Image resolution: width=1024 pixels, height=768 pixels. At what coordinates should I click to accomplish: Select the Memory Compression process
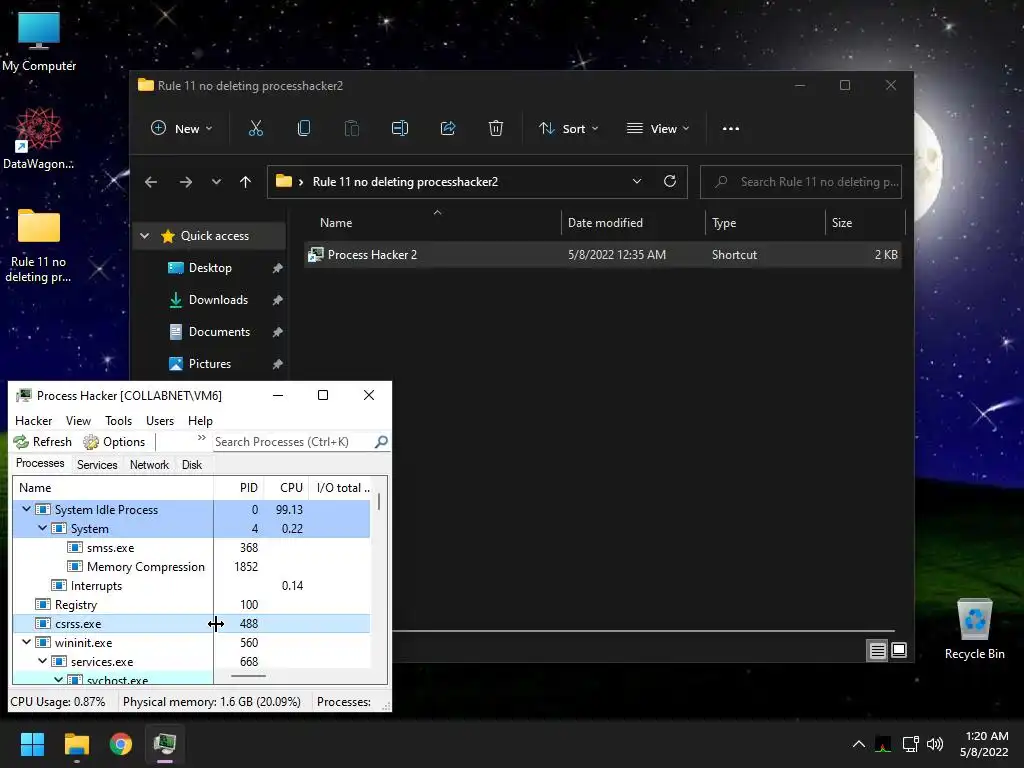coord(191,567)
